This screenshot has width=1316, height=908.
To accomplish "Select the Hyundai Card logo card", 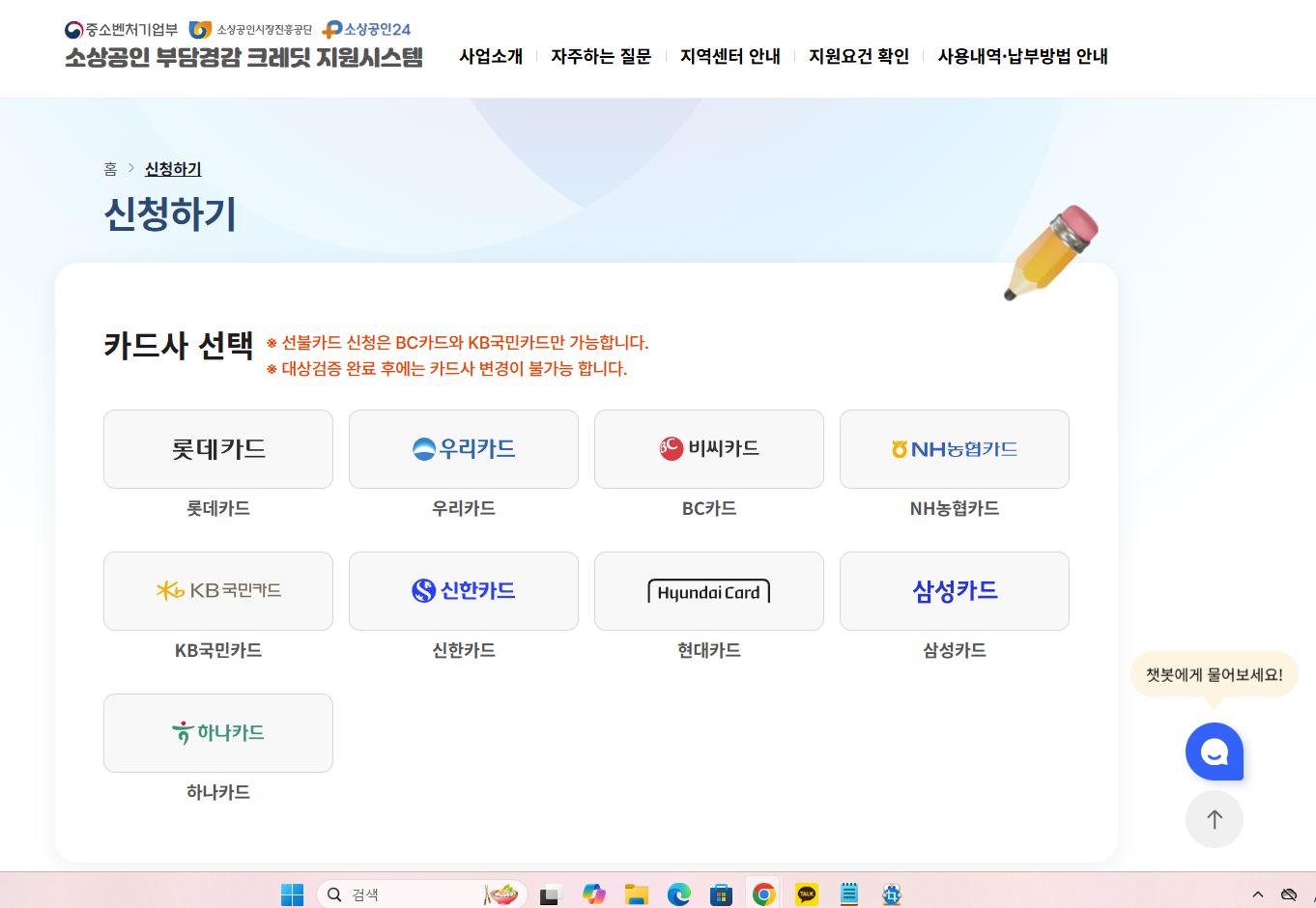I will tap(709, 591).
